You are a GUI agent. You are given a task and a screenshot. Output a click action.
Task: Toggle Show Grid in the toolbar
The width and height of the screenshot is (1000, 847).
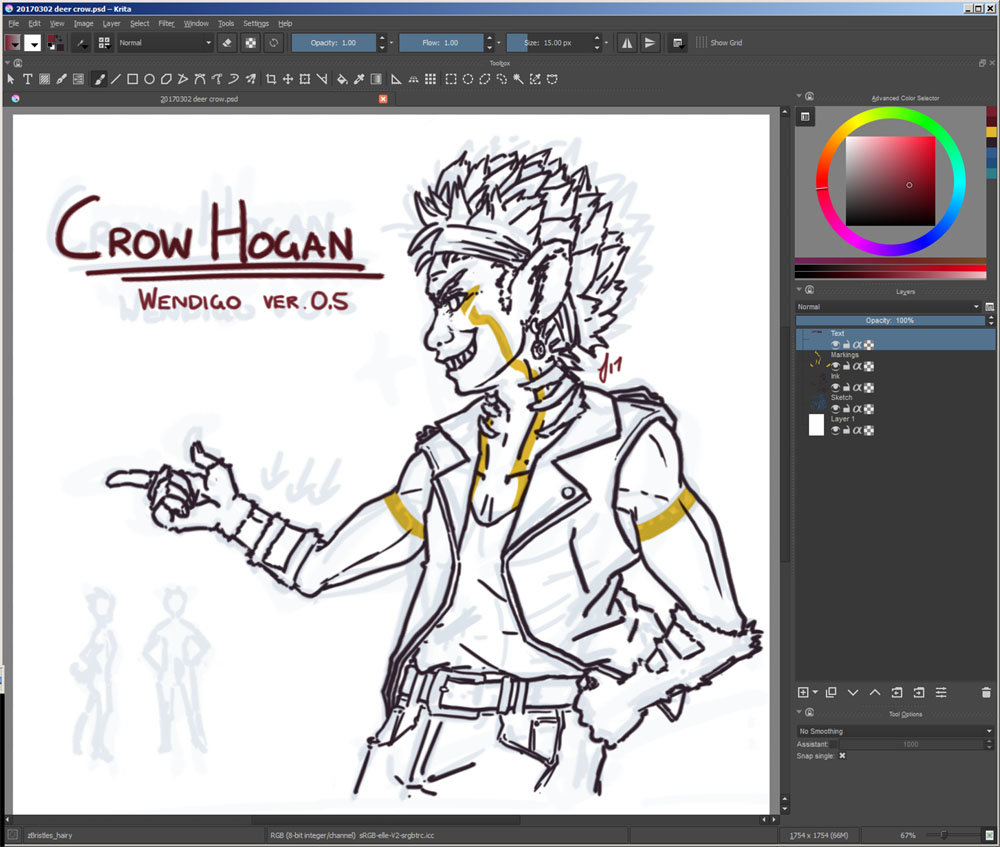[719, 43]
